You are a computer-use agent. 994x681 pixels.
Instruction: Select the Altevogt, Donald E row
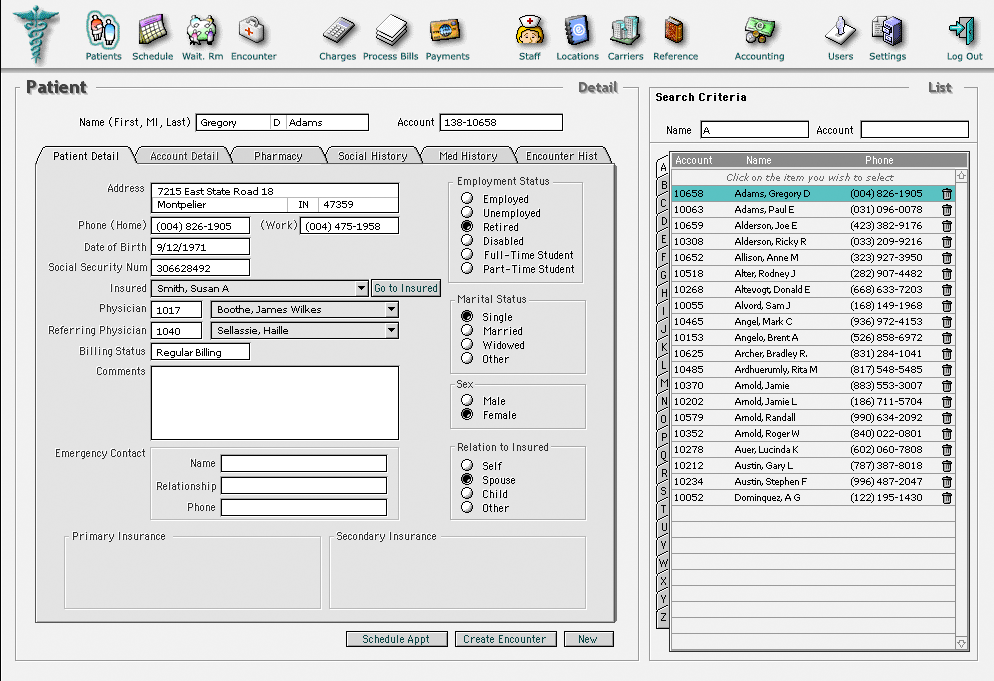(x=813, y=290)
